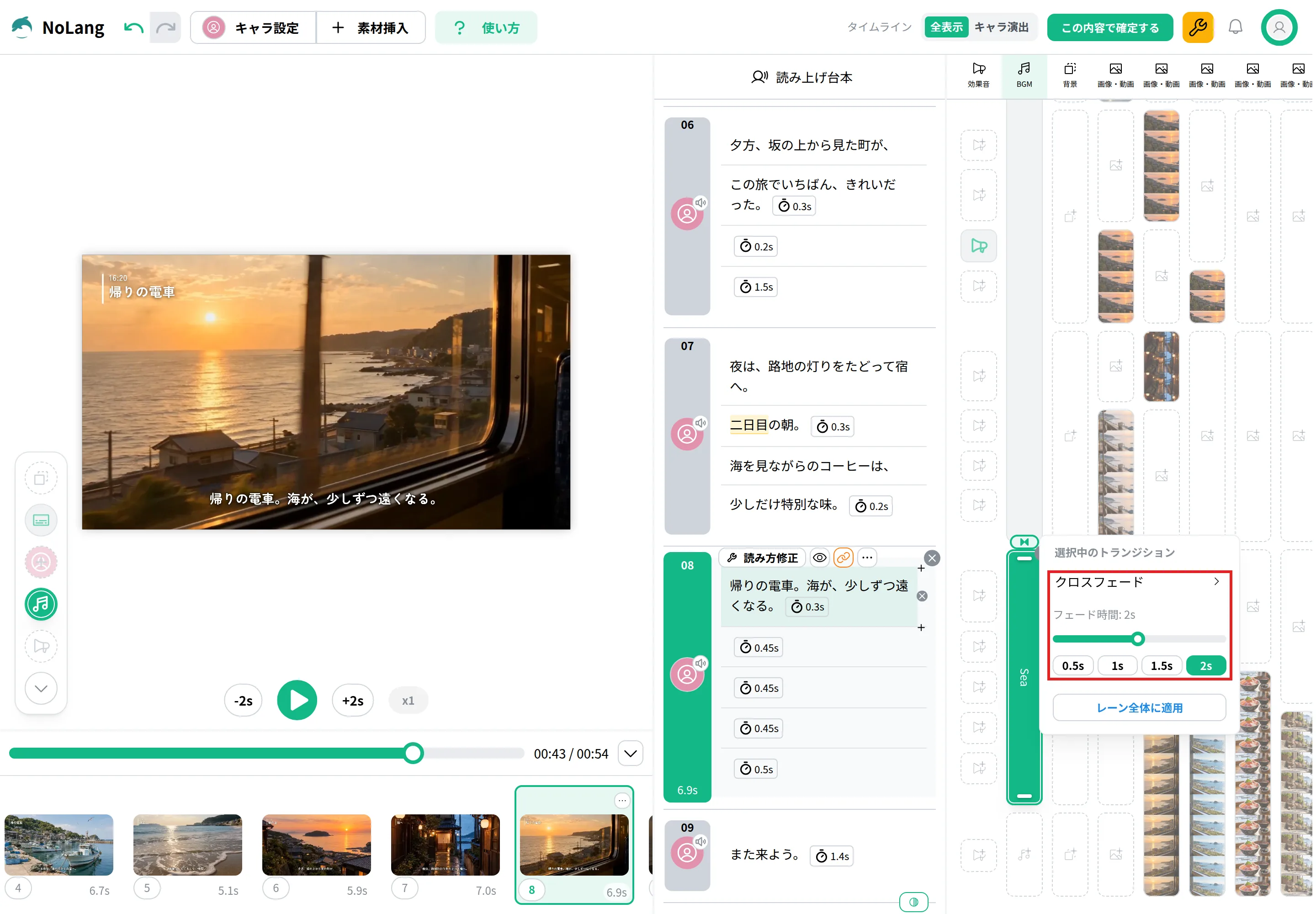Image resolution: width=1316 pixels, height=914 pixels.
Task: Expand the chevron at bottom of left tool sidebar
Action: tap(41, 688)
